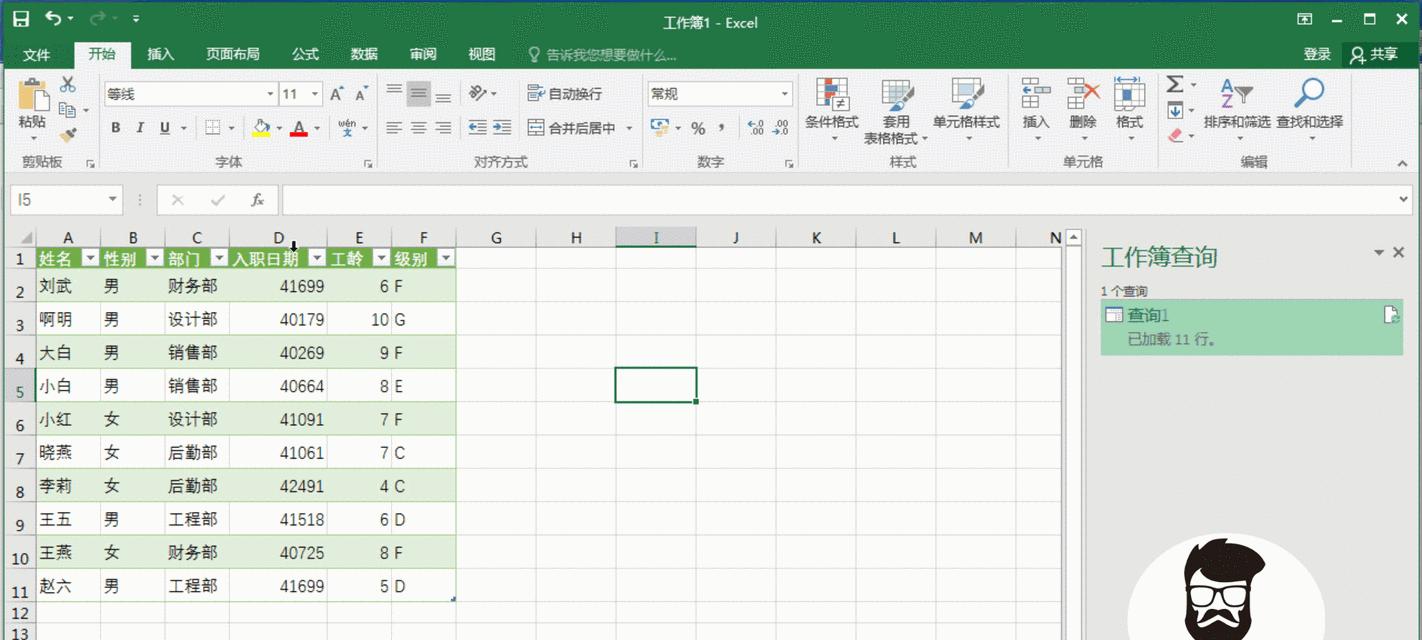The image size is (1422, 640).
Task: Click the 登录 sign-in link
Action: pyautogui.click(x=1317, y=55)
